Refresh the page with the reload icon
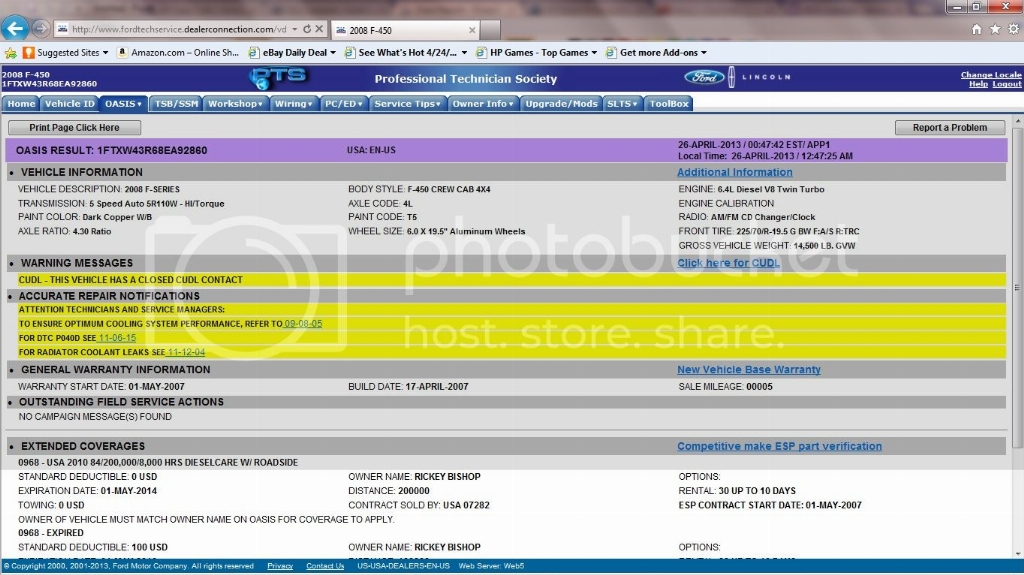The image size is (1024, 575). 307,29
